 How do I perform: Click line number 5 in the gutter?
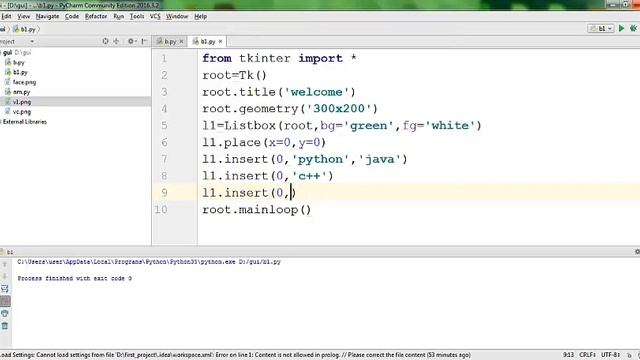pos(164,125)
